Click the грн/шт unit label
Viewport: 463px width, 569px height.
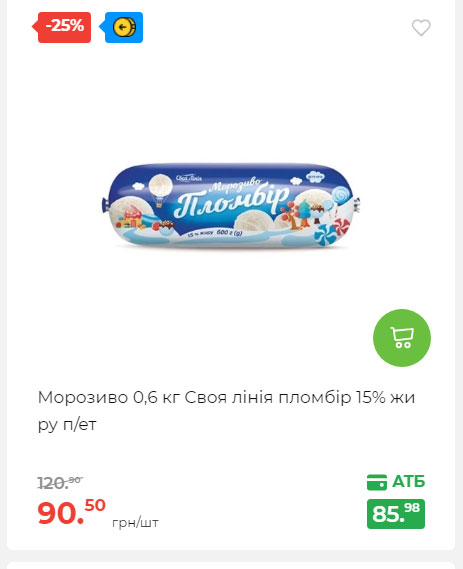(135, 523)
